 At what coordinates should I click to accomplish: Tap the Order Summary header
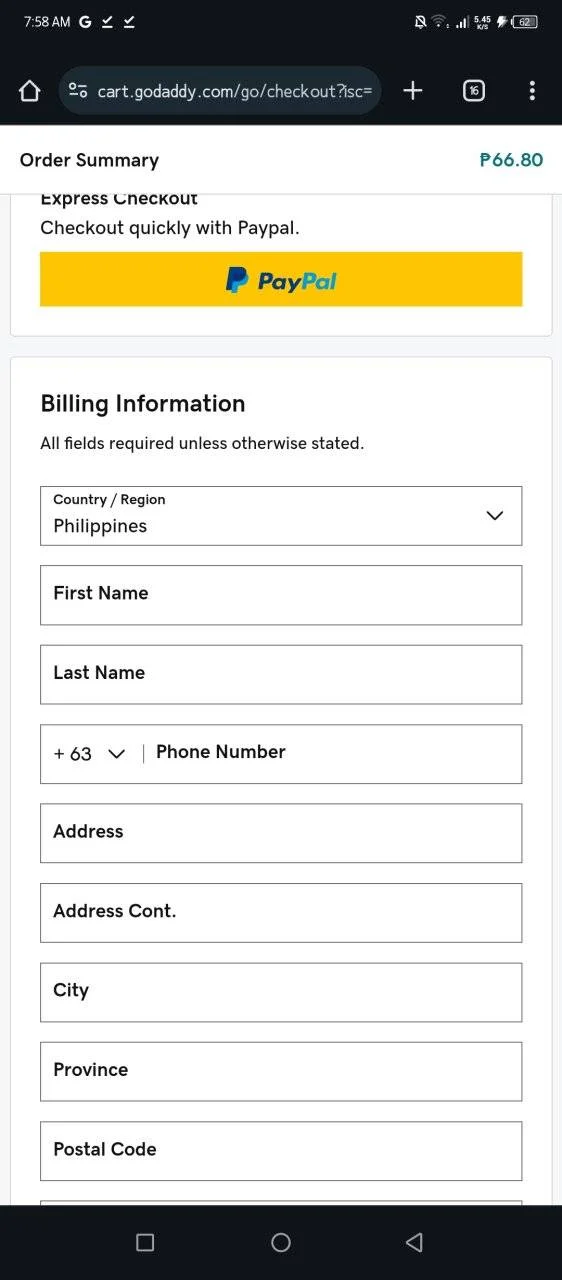[89, 160]
